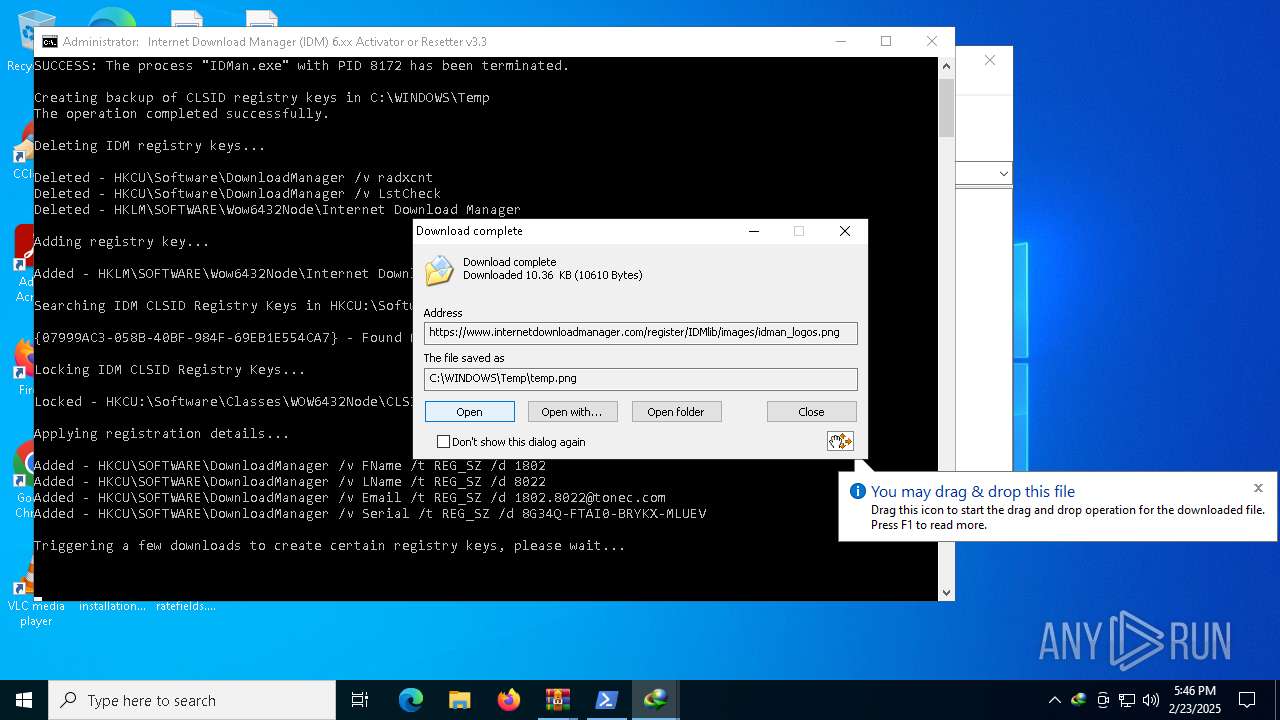This screenshot has height=720, width=1280.
Task: Click the console vertical scrollbar thumb
Action: (946, 108)
